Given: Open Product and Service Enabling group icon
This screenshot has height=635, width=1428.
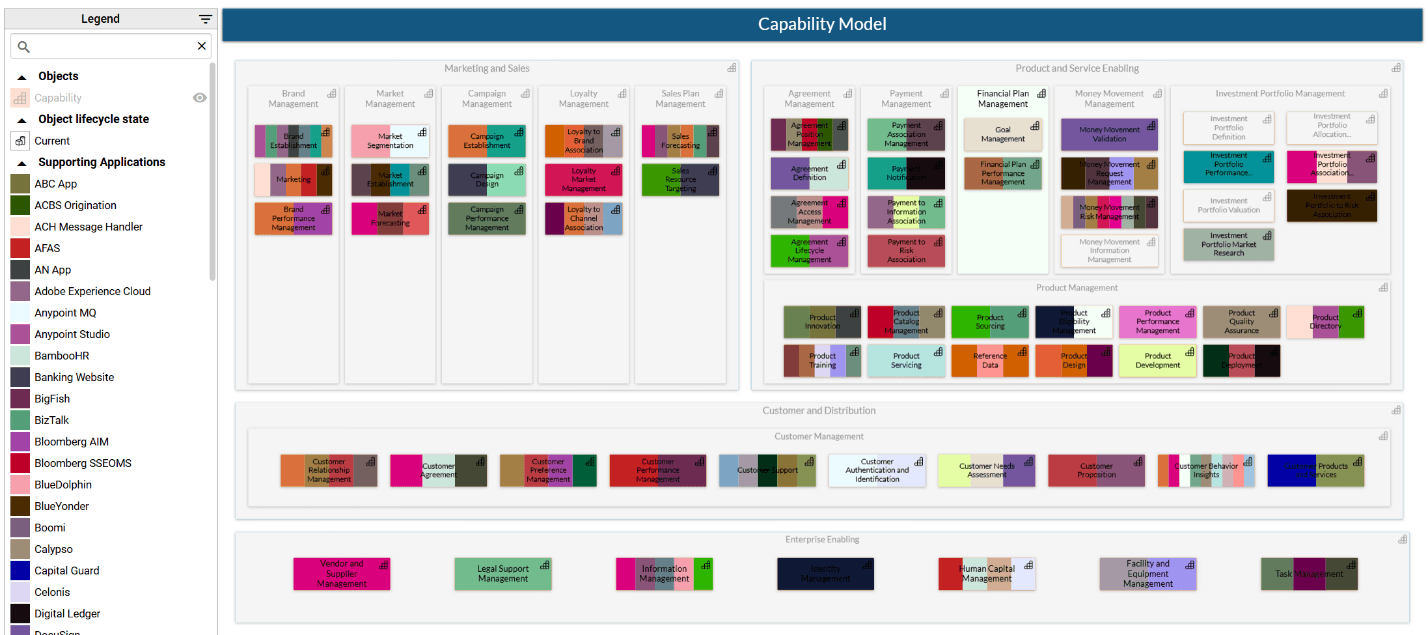Looking at the screenshot, I should click(1396, 68).
